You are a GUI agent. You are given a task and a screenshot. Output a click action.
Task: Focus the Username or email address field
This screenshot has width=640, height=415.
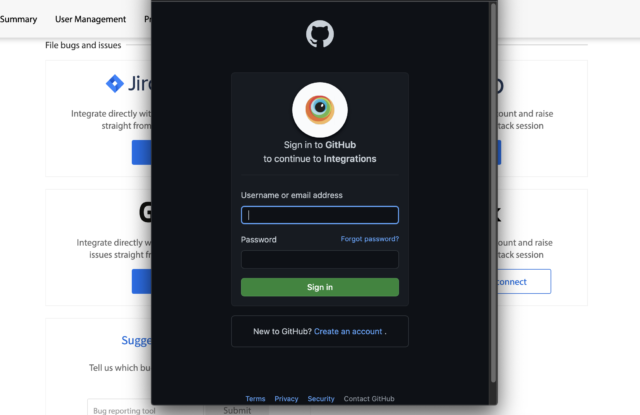click(x=320, y=215)
